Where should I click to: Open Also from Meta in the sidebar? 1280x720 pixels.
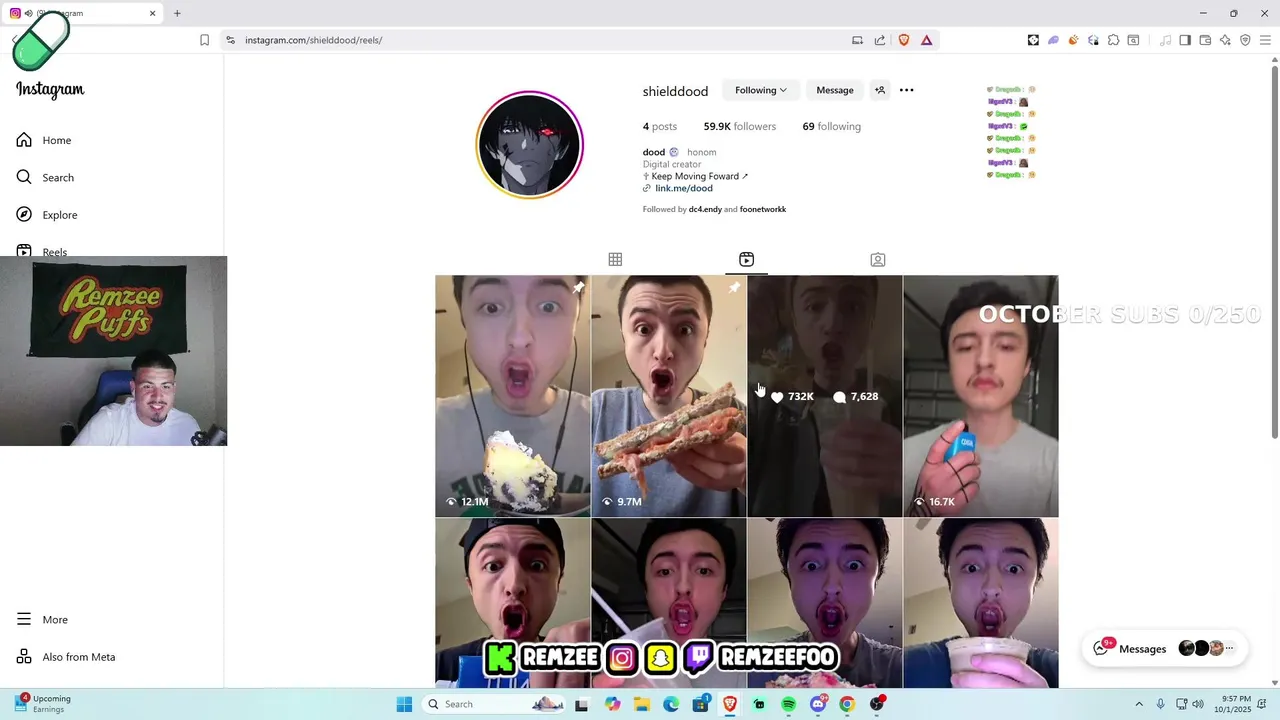[66, 657]
